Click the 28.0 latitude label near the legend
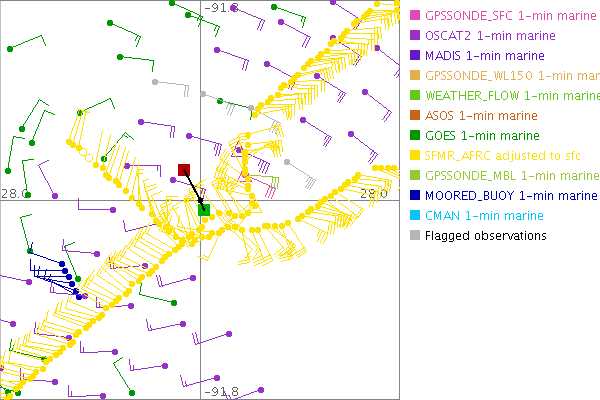The height and width of the screenshot is (400, 600). [373, 193]
